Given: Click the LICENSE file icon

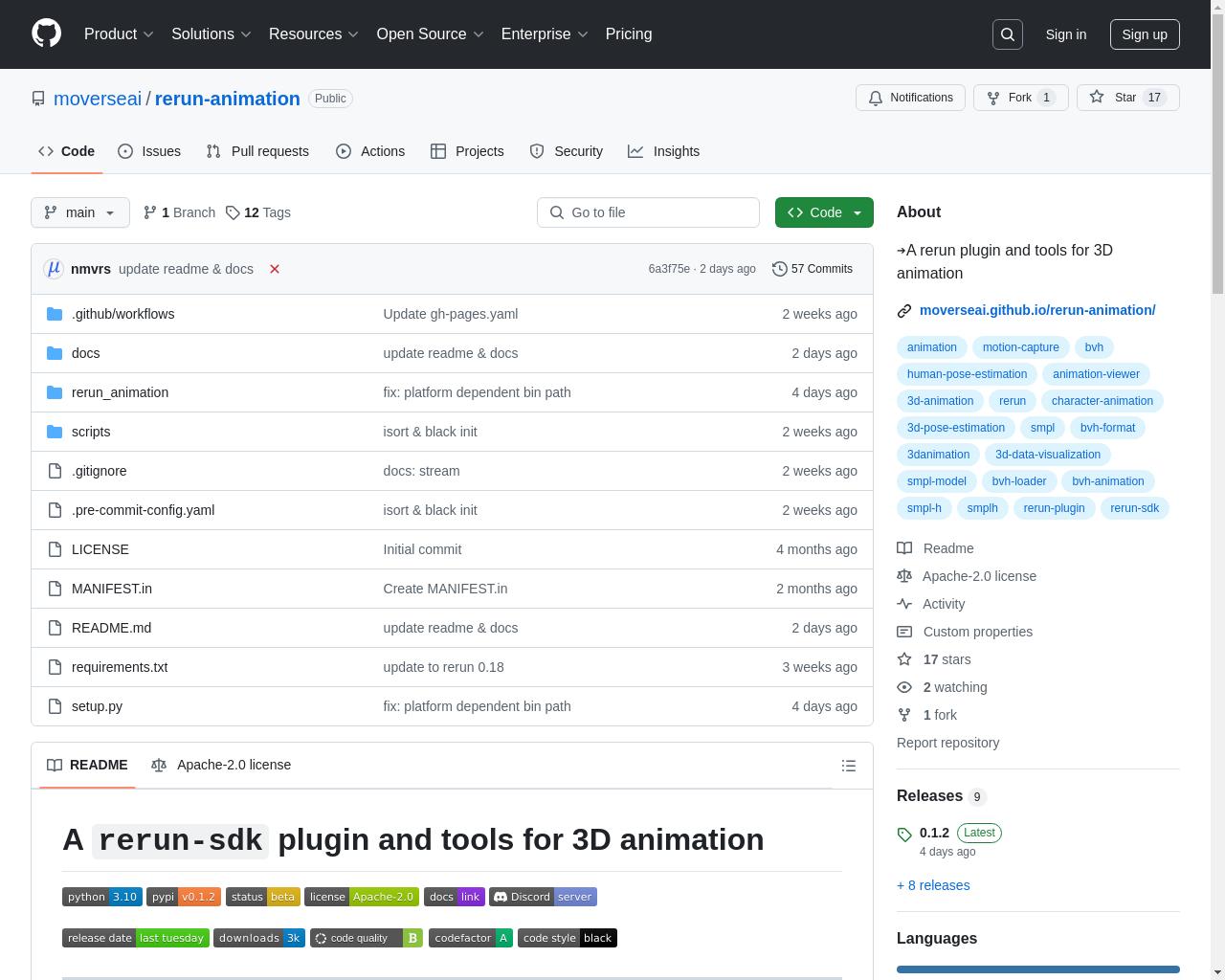Looking at the screenshot, I should point(55,549).
